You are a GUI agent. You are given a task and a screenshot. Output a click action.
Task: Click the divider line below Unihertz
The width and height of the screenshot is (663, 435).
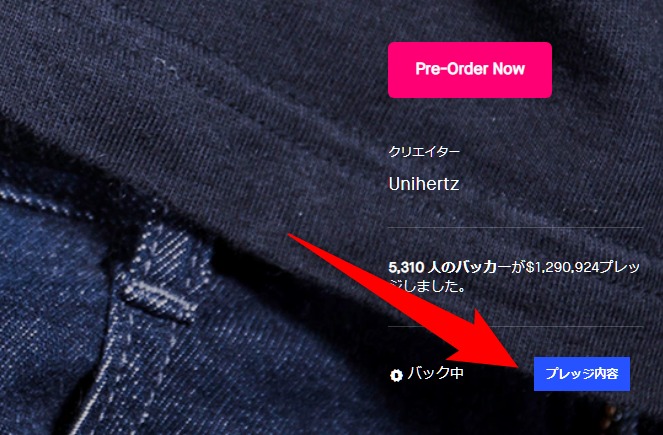[x=515, y=227]
